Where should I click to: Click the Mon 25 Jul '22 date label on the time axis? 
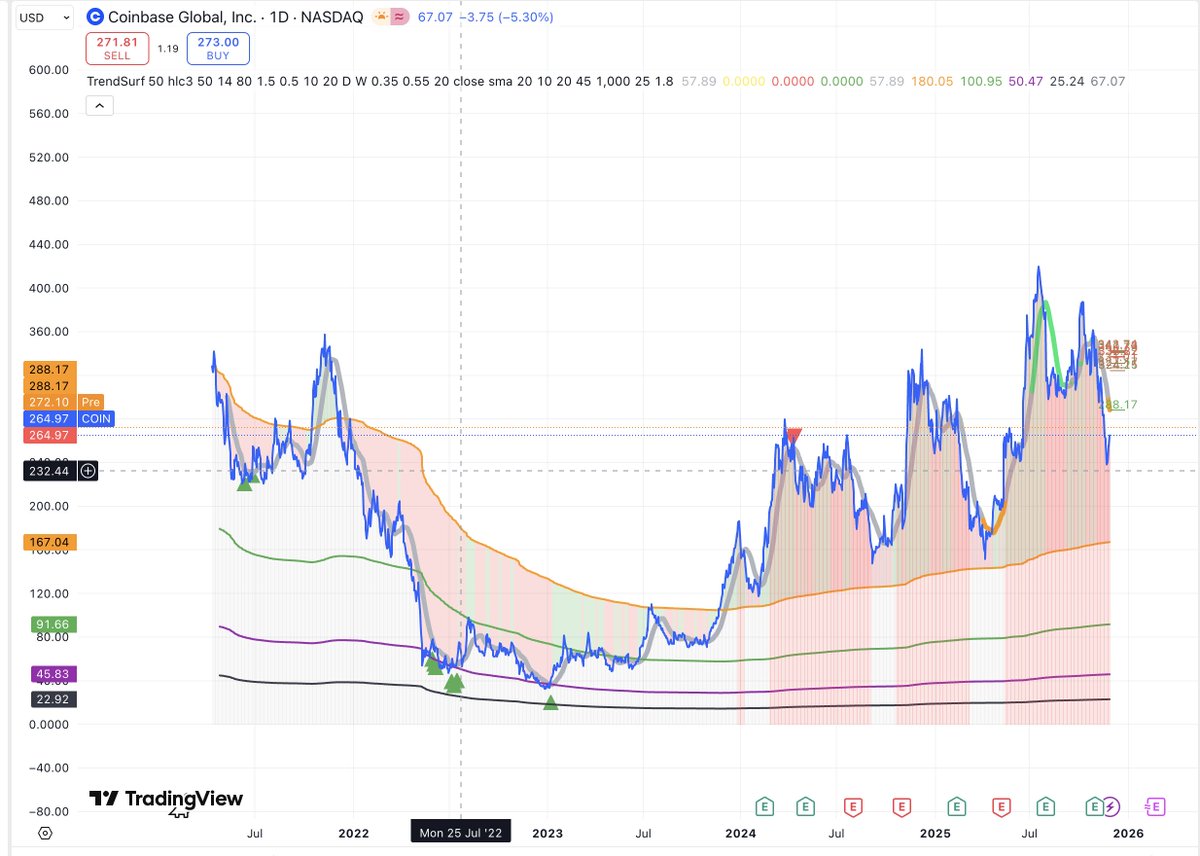460,830
